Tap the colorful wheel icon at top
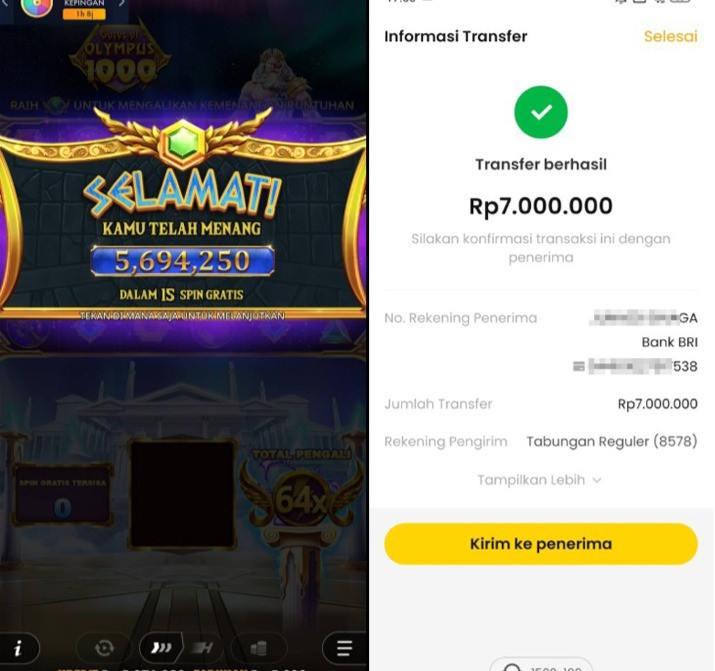715x671 pixels. click(x=37, y=6)
